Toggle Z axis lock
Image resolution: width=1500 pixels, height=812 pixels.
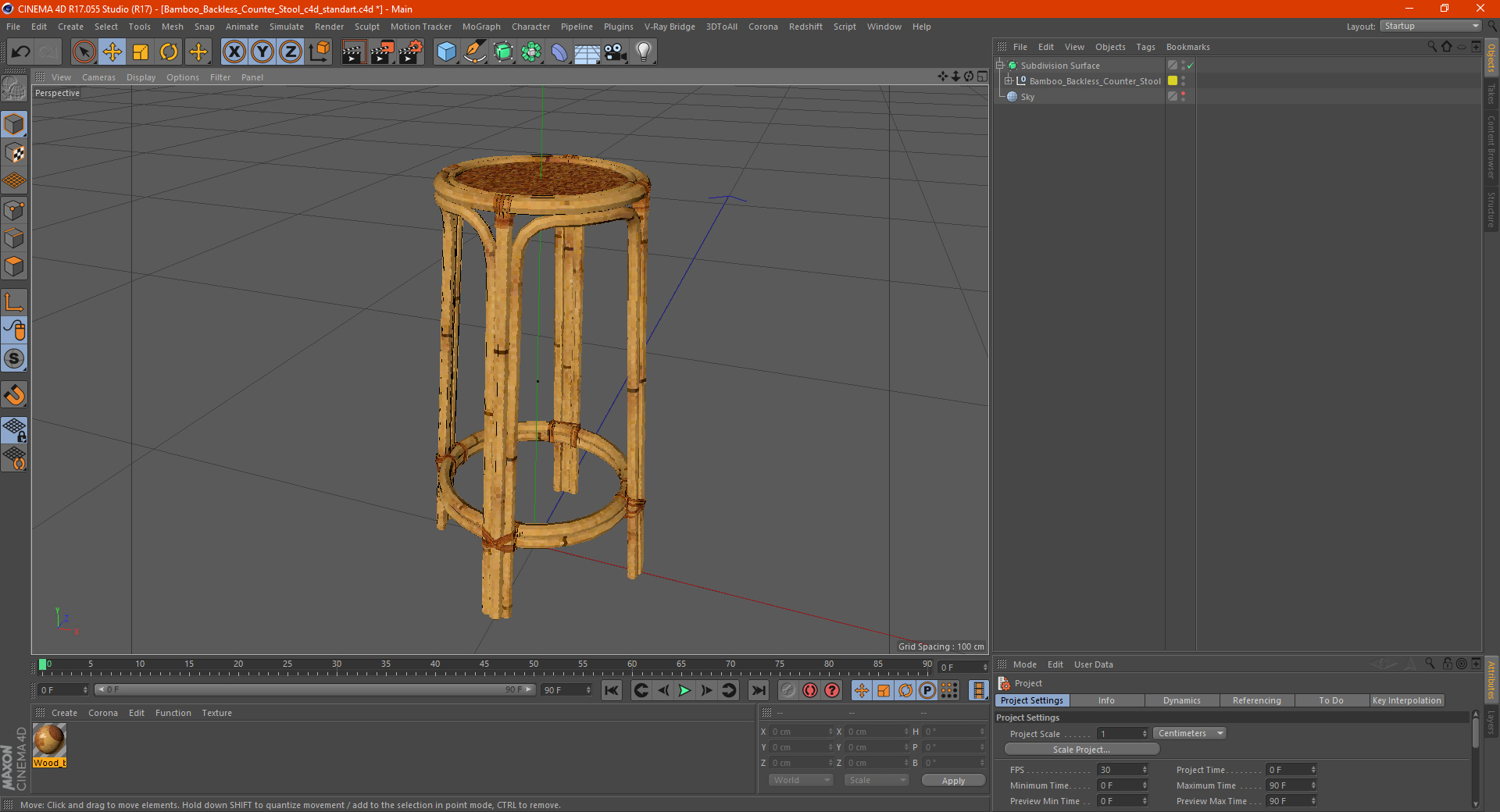(291, 52)
